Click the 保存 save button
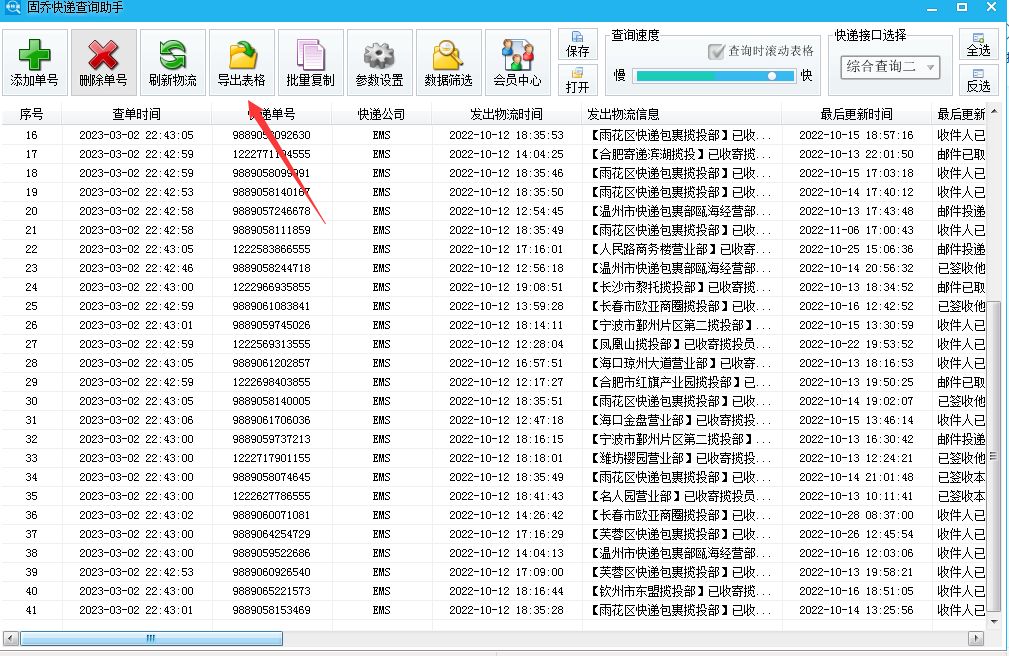Image resolution: width=1009 pixels, height=656 pixels. tap(577, 44)
